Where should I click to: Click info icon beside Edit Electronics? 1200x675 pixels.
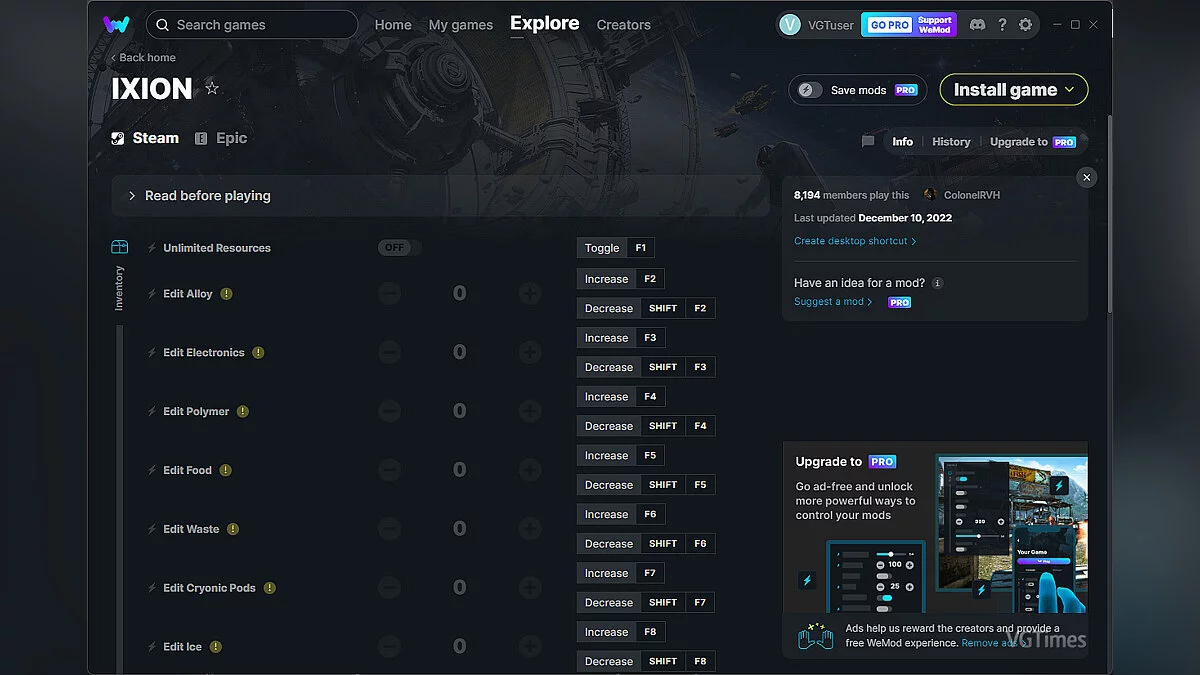[x=258, y=352]
